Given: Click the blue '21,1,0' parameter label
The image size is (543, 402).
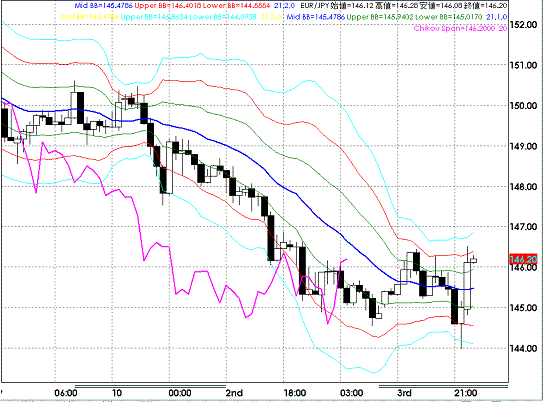Looking at the screenshot, I should (x=497, y=17).
